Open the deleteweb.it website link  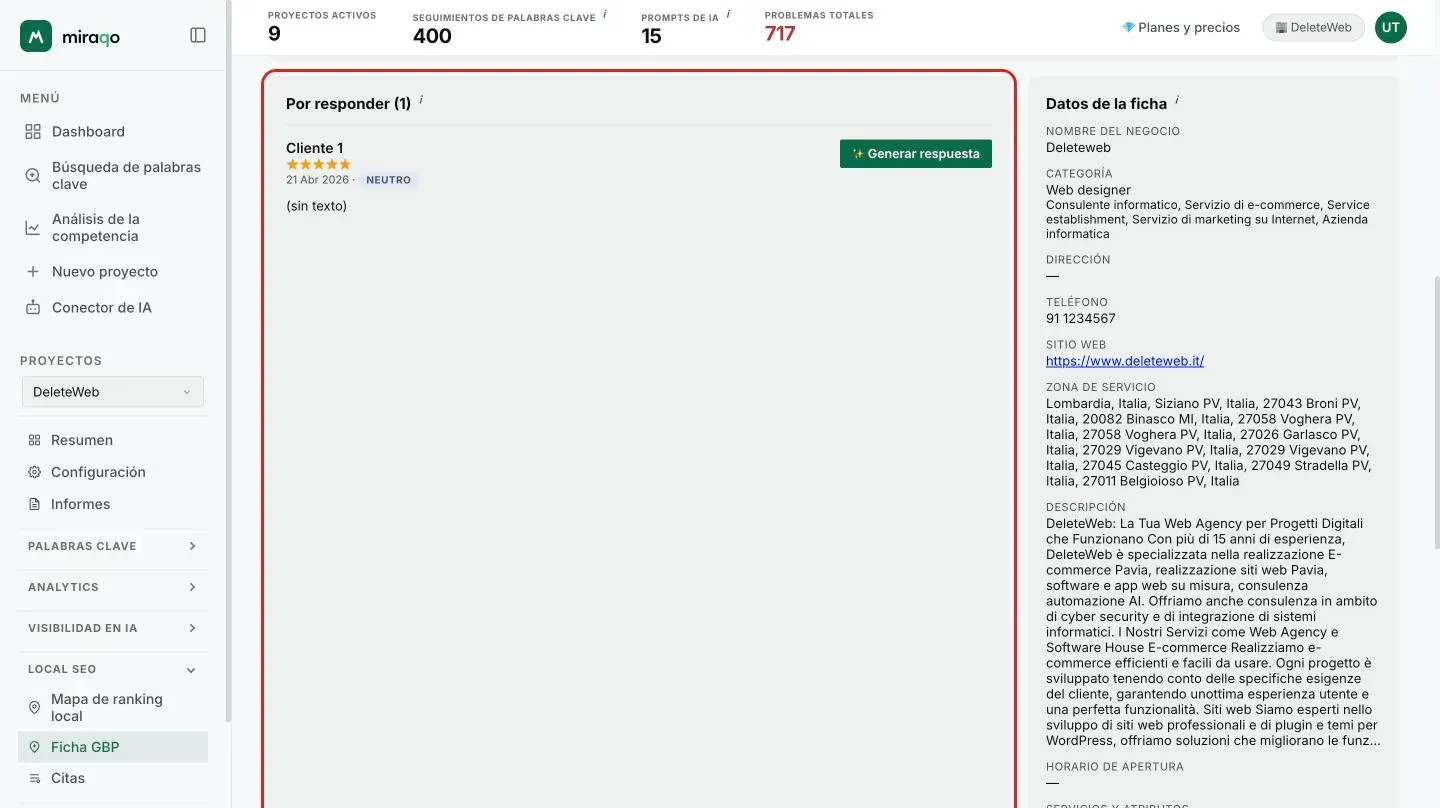pyautogui.click(x=1125, y=361)
